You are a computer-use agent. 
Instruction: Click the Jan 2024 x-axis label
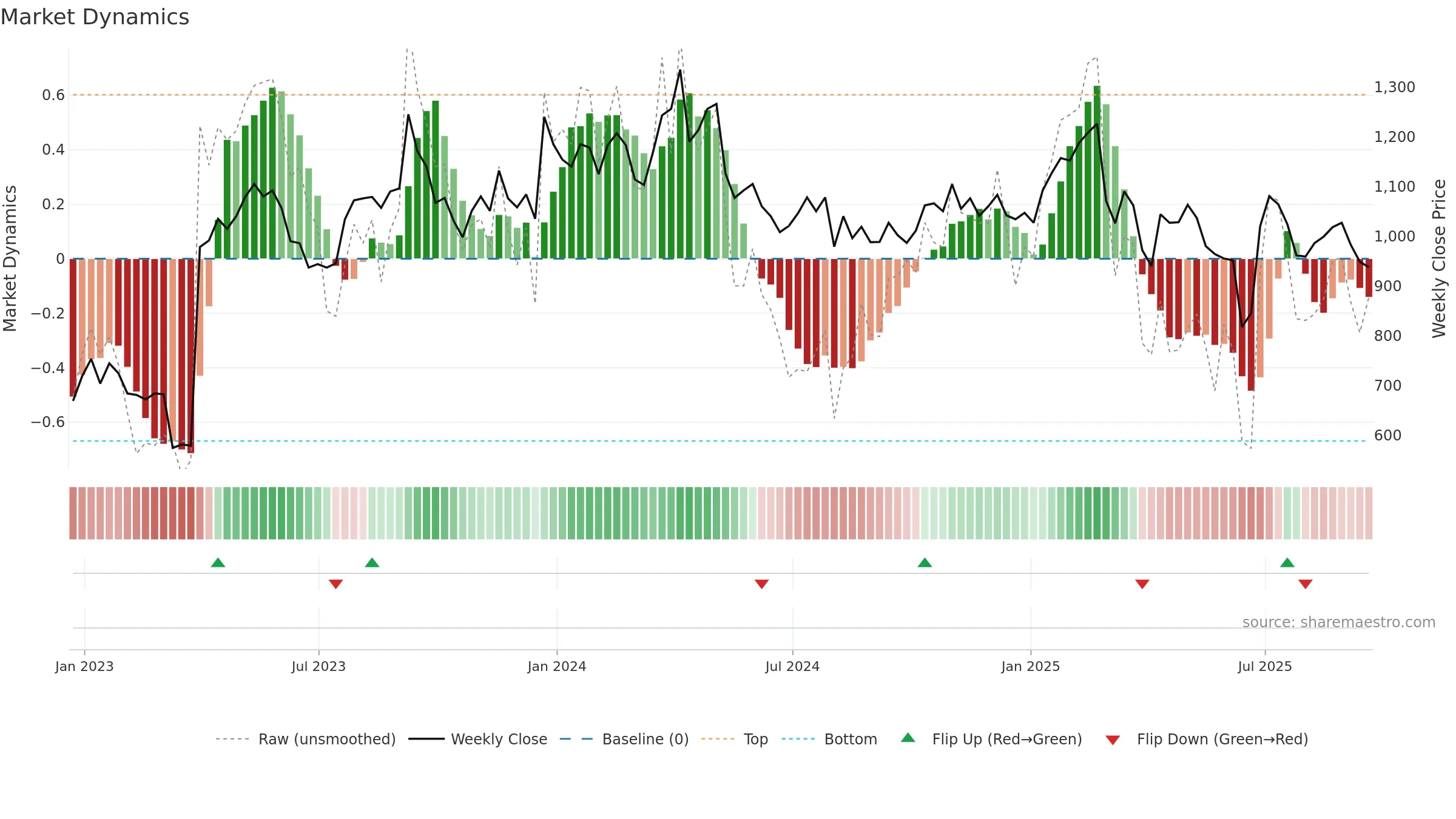(x=557, y=666)
